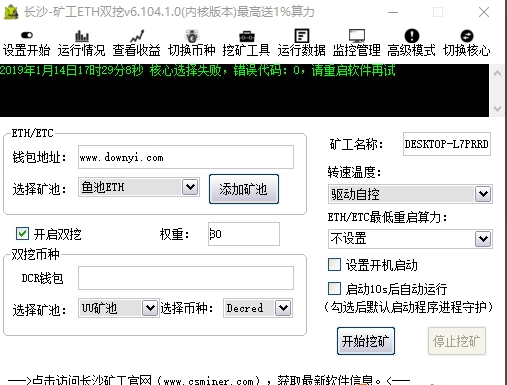Open 查看收益 trend line icon
This screenshot has width=507, height=385.
pos(137,36)
